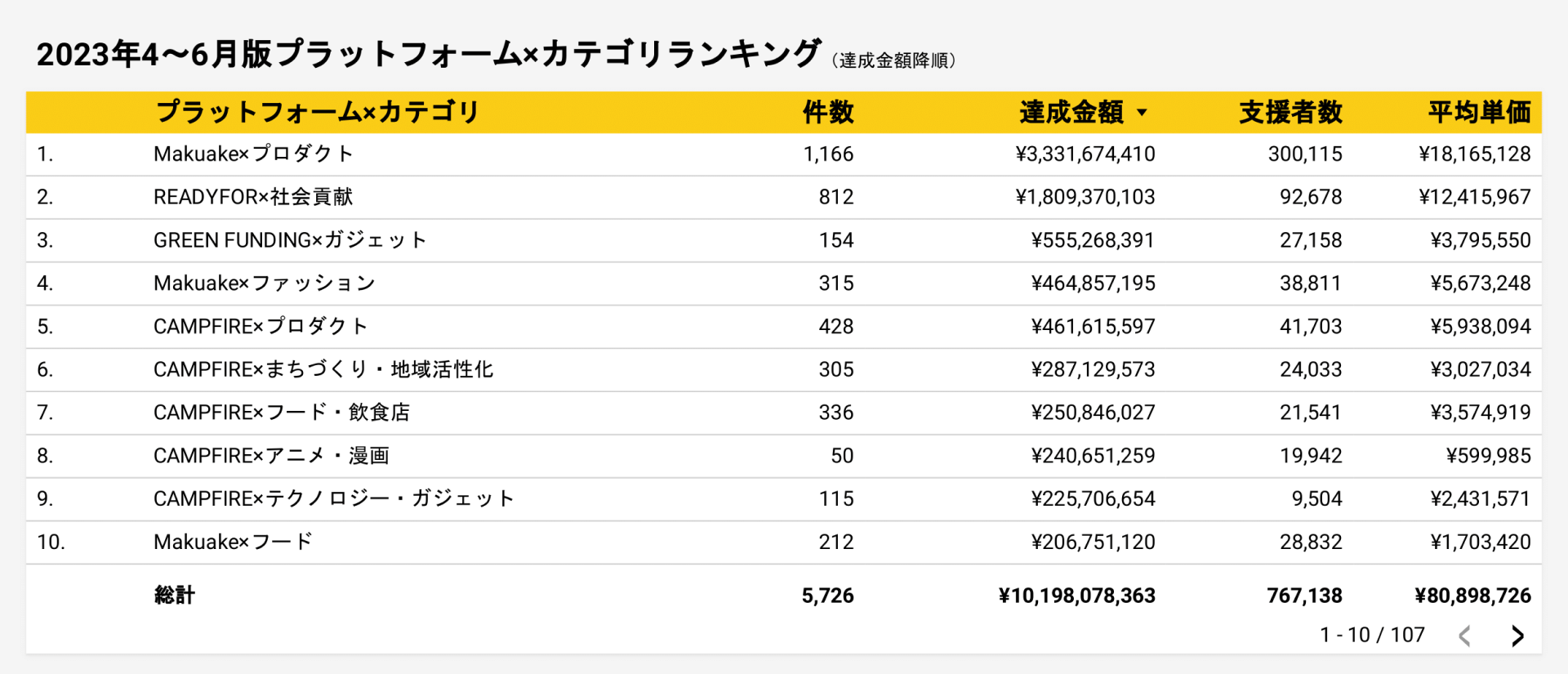
Task: Select the Makuake×プロダクト row
Action: pyautogui.click(x=784, y=154)
